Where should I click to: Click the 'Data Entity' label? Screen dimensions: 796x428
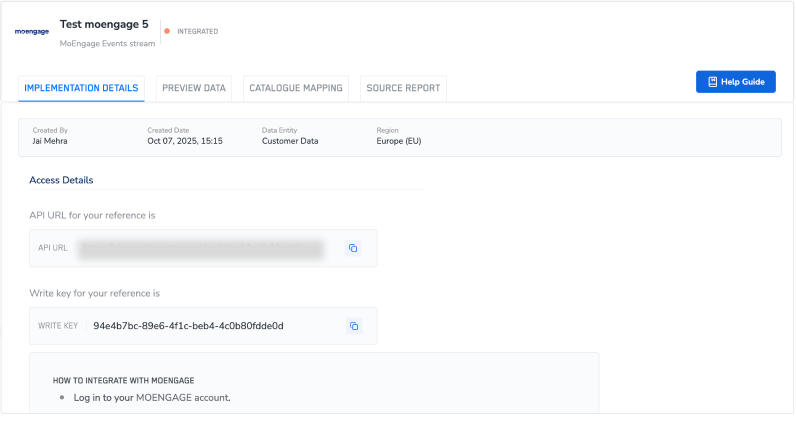point(279,130)
